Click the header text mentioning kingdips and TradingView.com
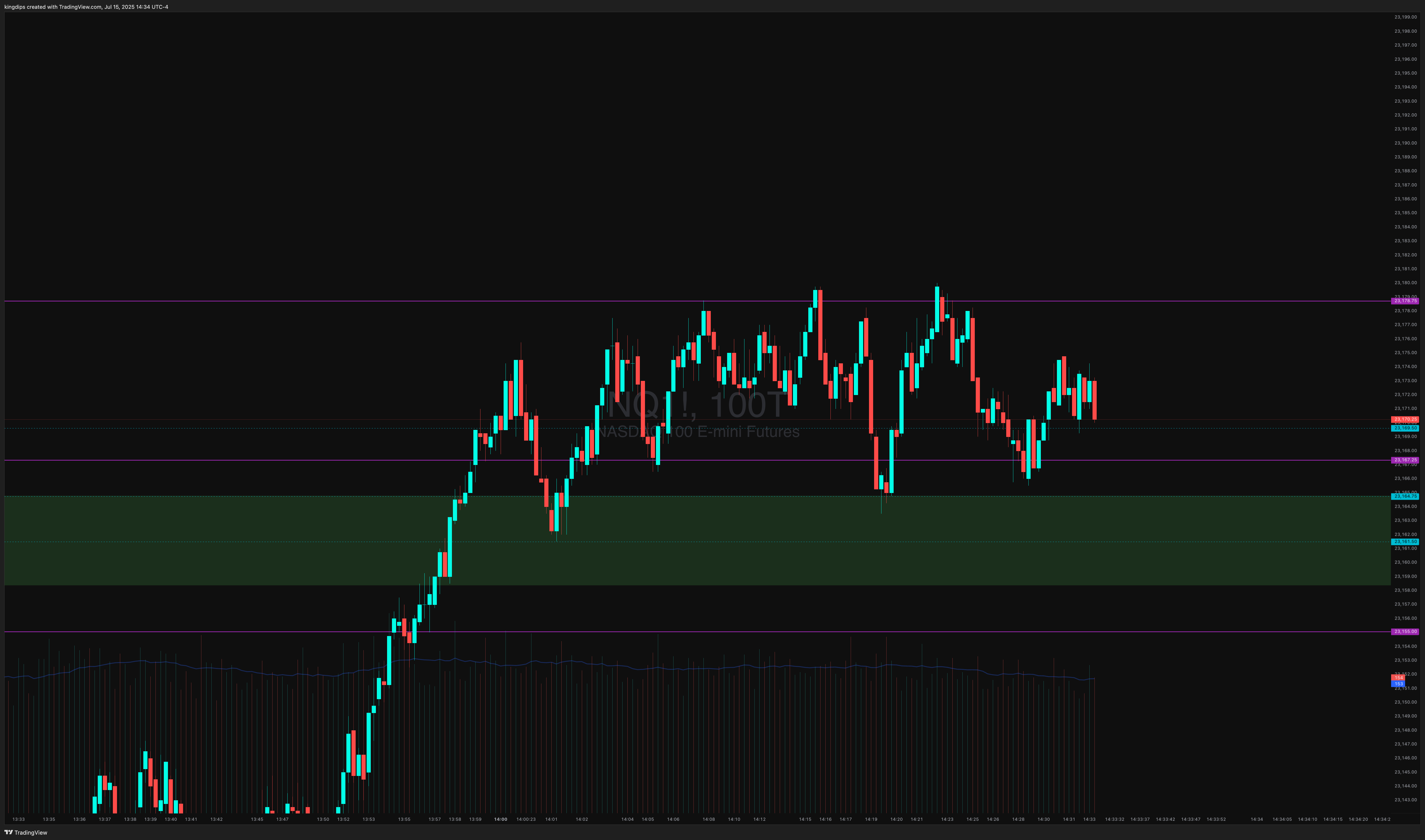 [x=86, y=7]
